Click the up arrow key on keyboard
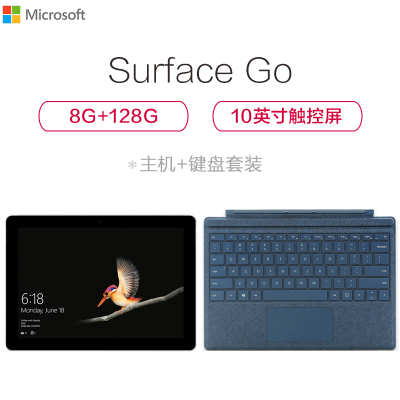400x400 pixels. coord(371,293)
